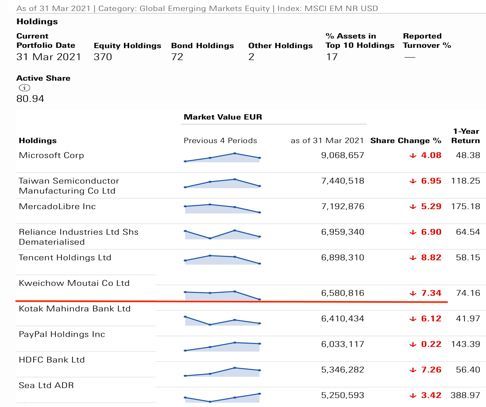Click the Microsoft Corp sparkline chart
Screen dimensions: 486x407
[222, 157]
